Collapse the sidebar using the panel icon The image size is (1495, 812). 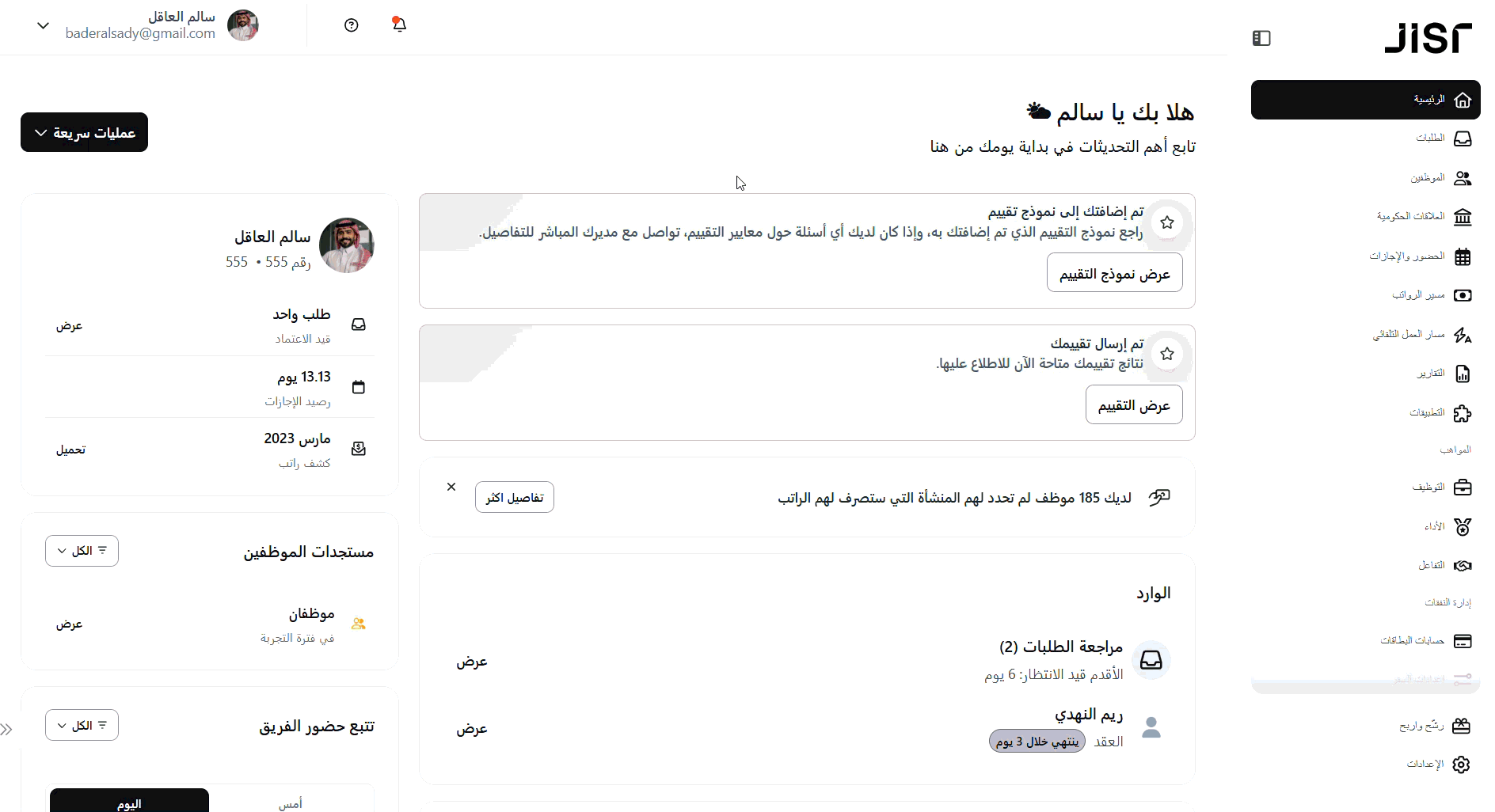1261,38
